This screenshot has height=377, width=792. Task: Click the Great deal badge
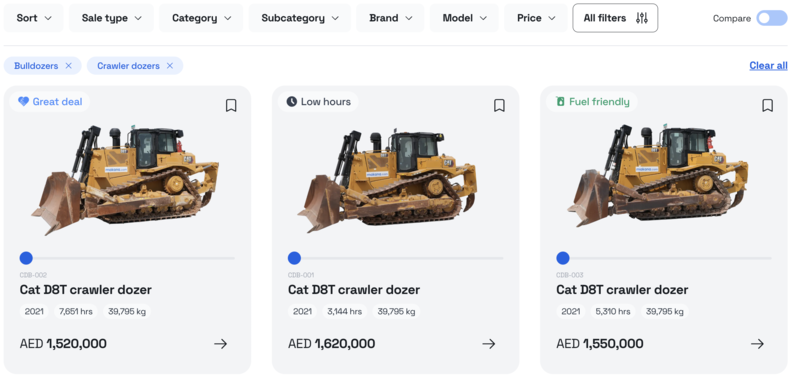[x=50, y=102]
